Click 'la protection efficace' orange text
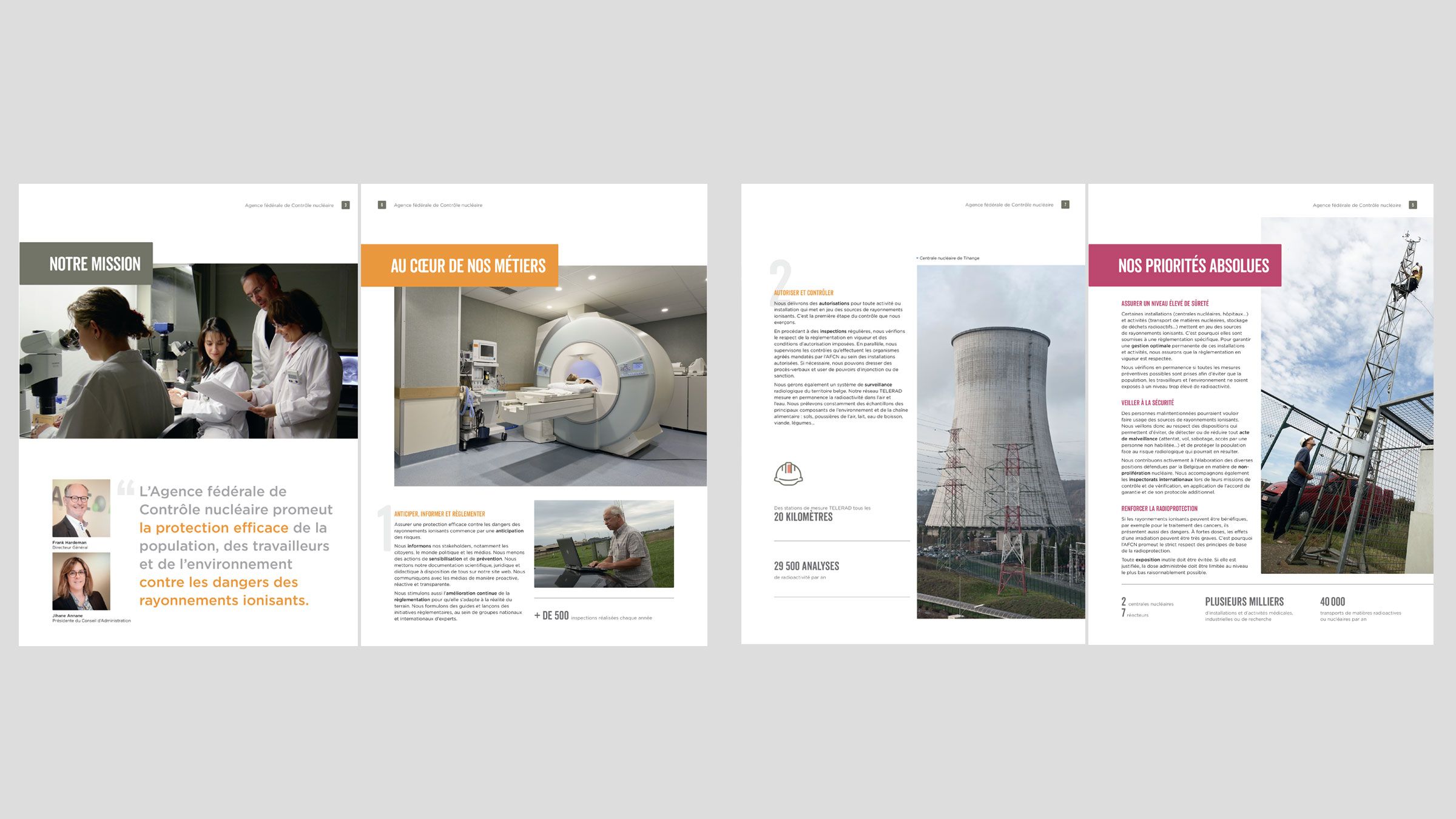The height and width of the screenshot is (819, 1456). pos(214,528)
